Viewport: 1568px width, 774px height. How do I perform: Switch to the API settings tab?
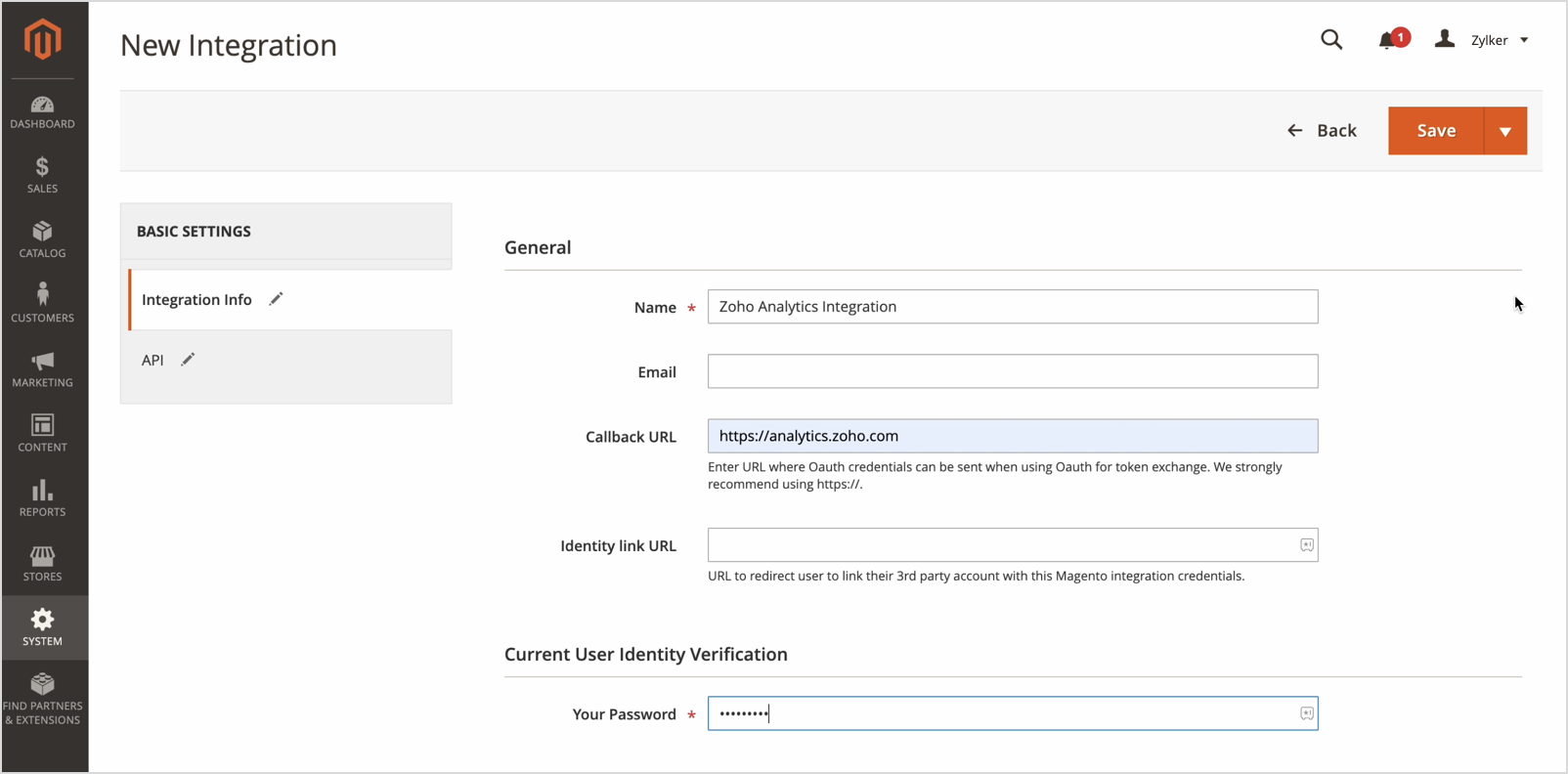pos(153,361)
